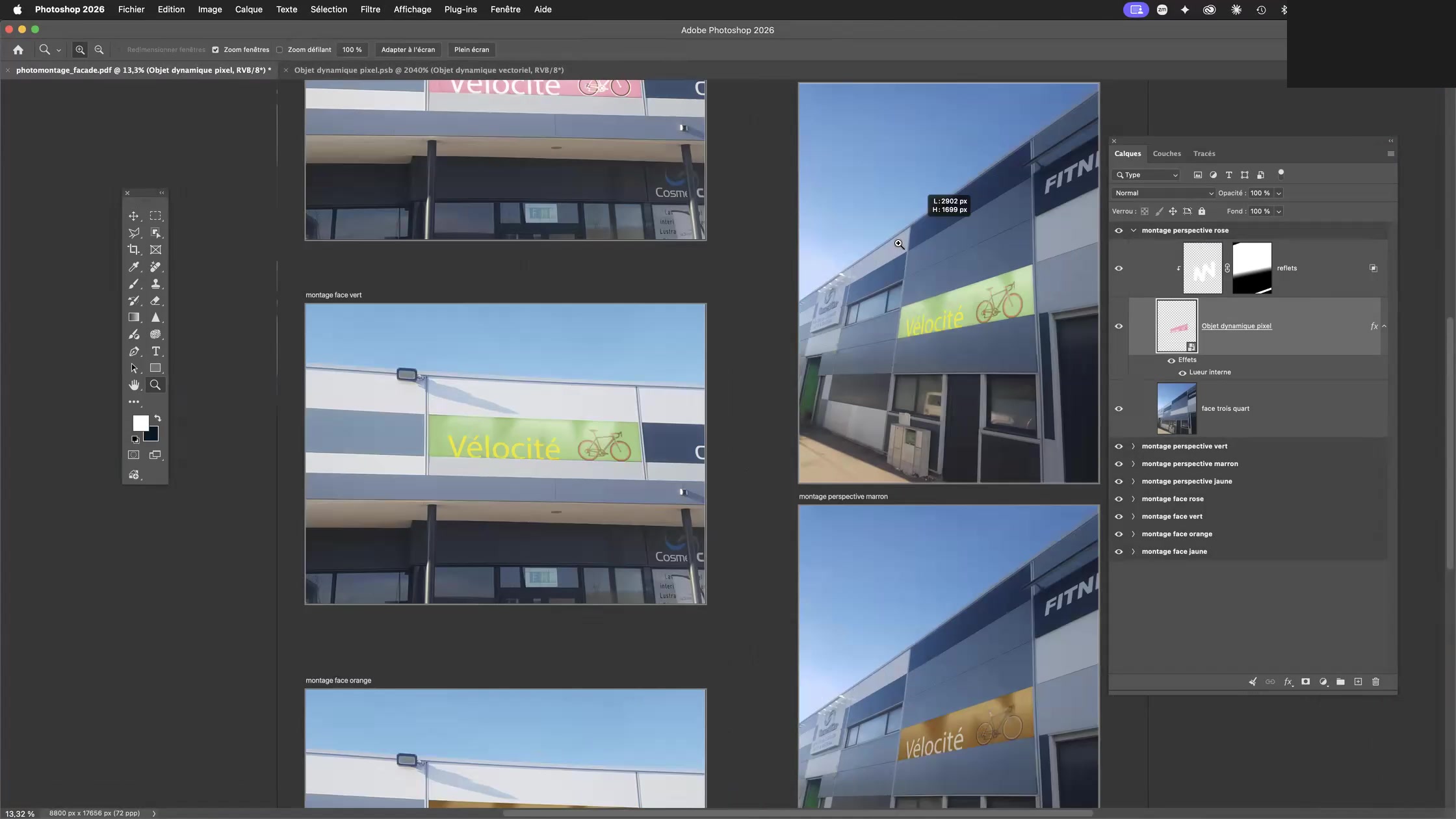
Task: Select the Polygonal Lasso tool
Action: click(x=133, y=233)
